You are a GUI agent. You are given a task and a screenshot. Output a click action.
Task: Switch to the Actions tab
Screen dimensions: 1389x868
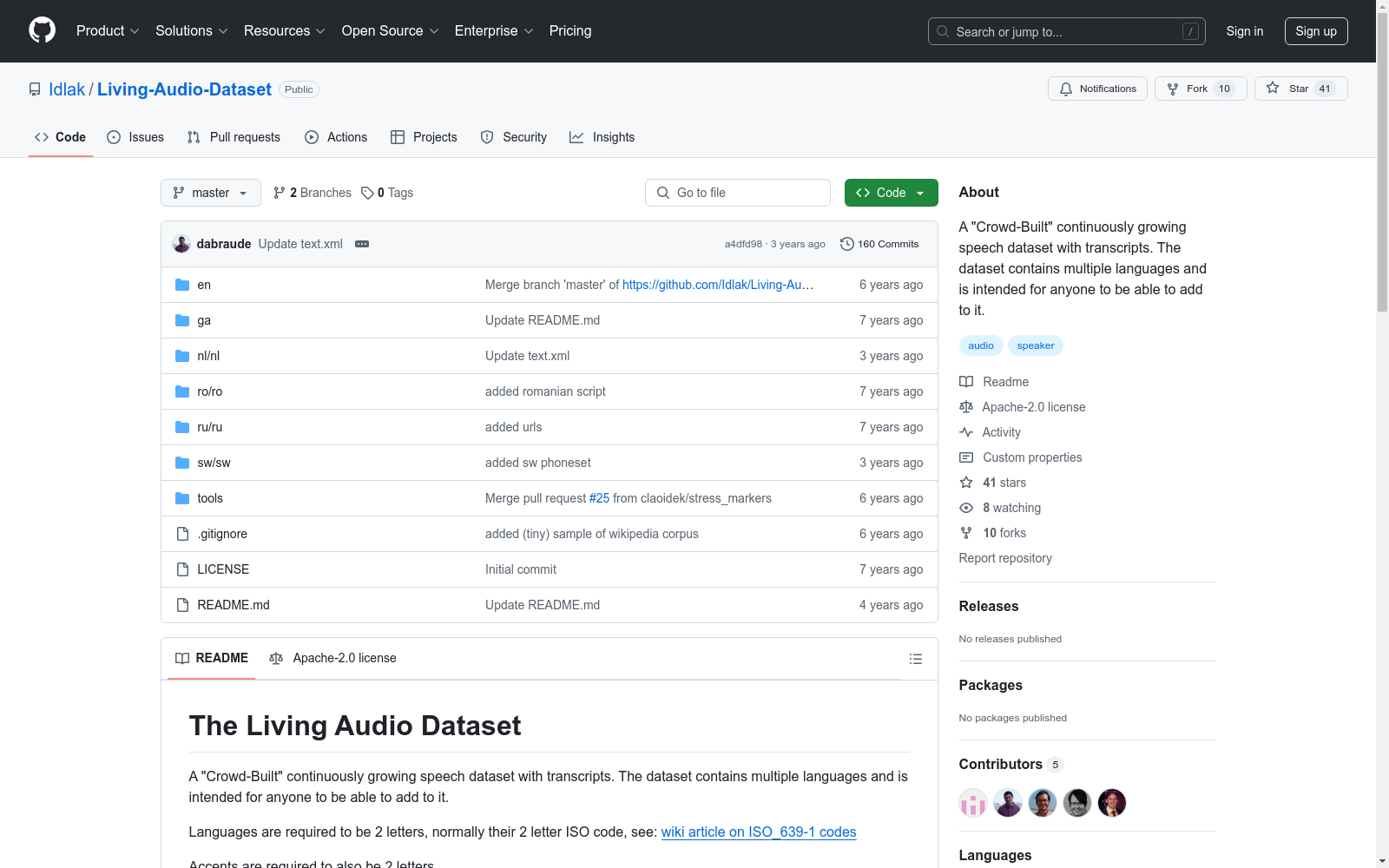(336, 137)
